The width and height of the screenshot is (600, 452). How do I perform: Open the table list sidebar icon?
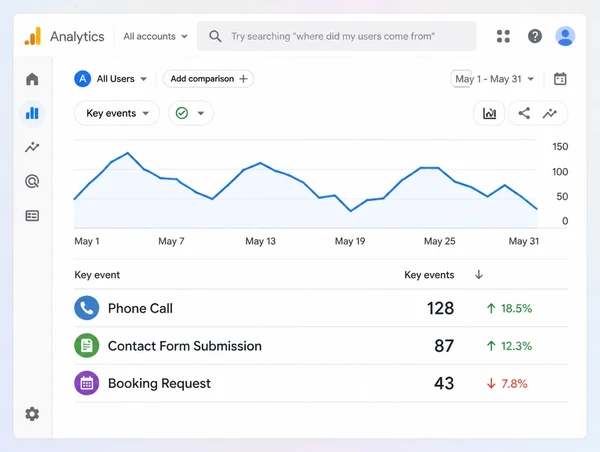32,215
